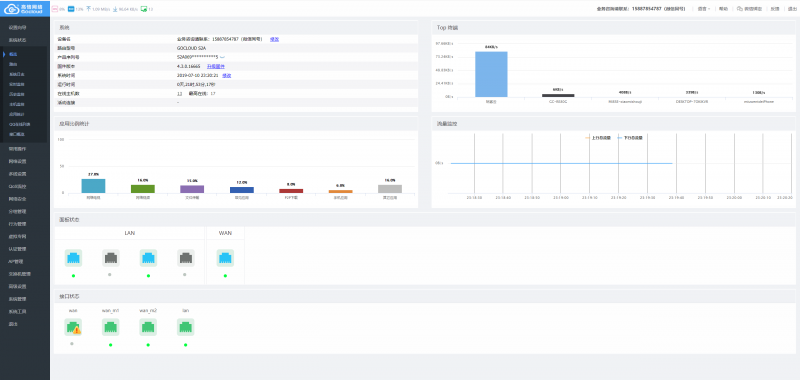Viewport: 800px width, 380px height.
Task: Click the wan_m1 interface port icon
Action: click(110, 327)
